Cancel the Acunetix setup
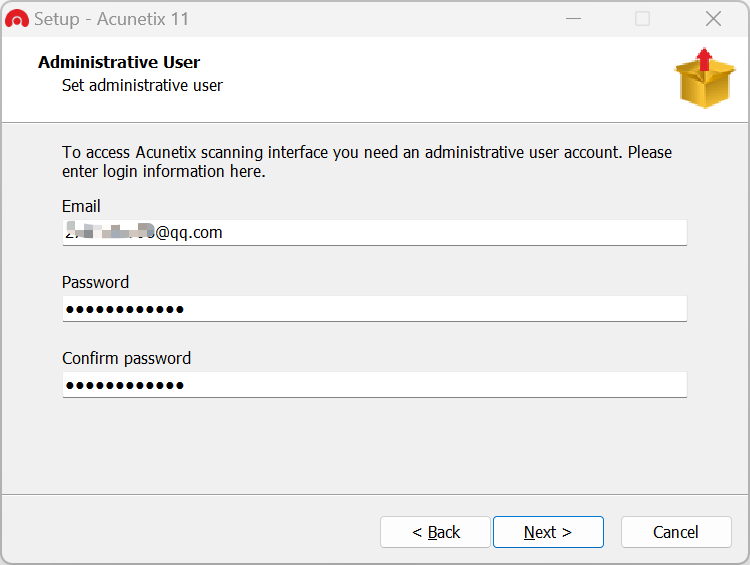This screenshot has width=750, height=565. (676, 532)
